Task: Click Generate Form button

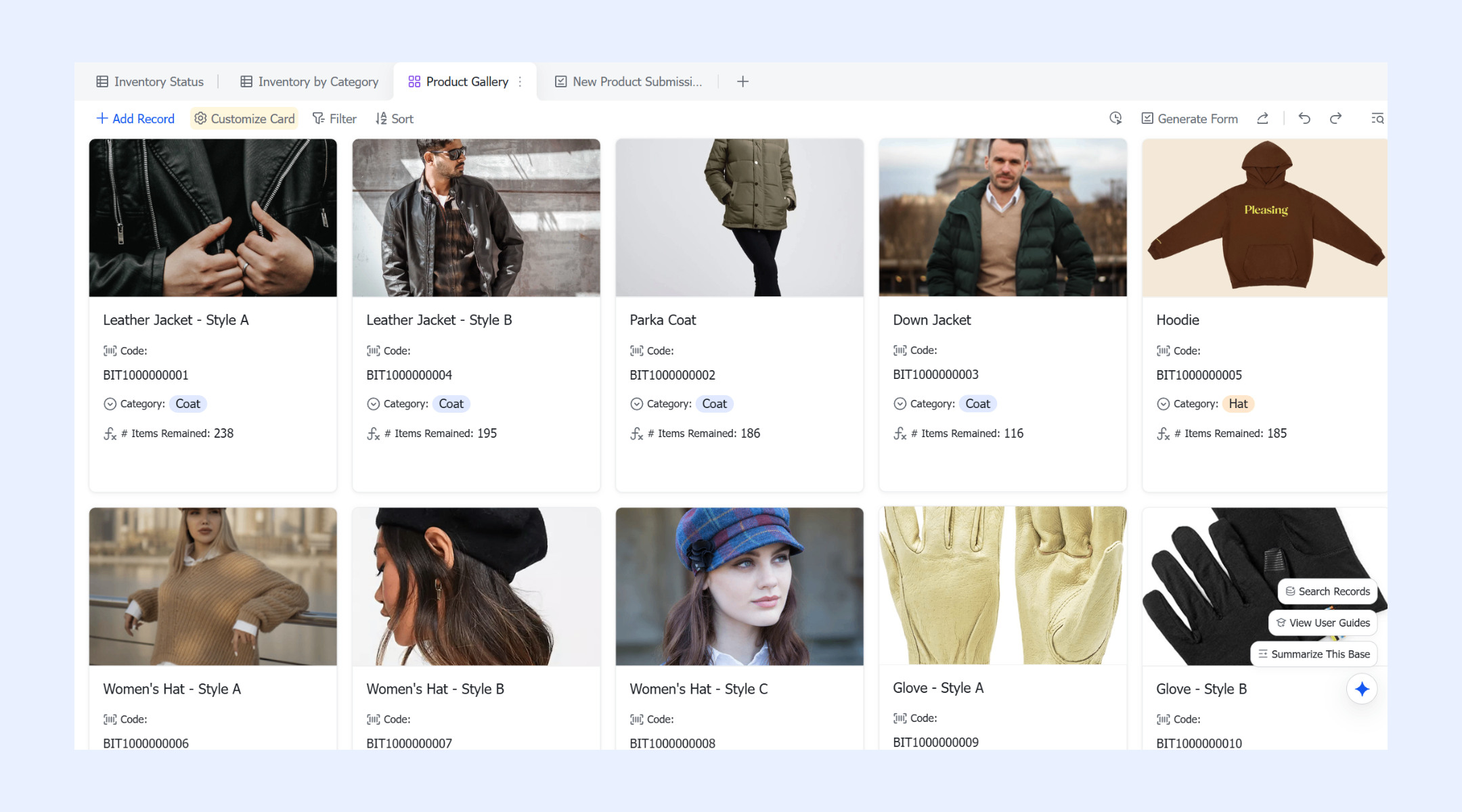Action: pos(1189,118)
